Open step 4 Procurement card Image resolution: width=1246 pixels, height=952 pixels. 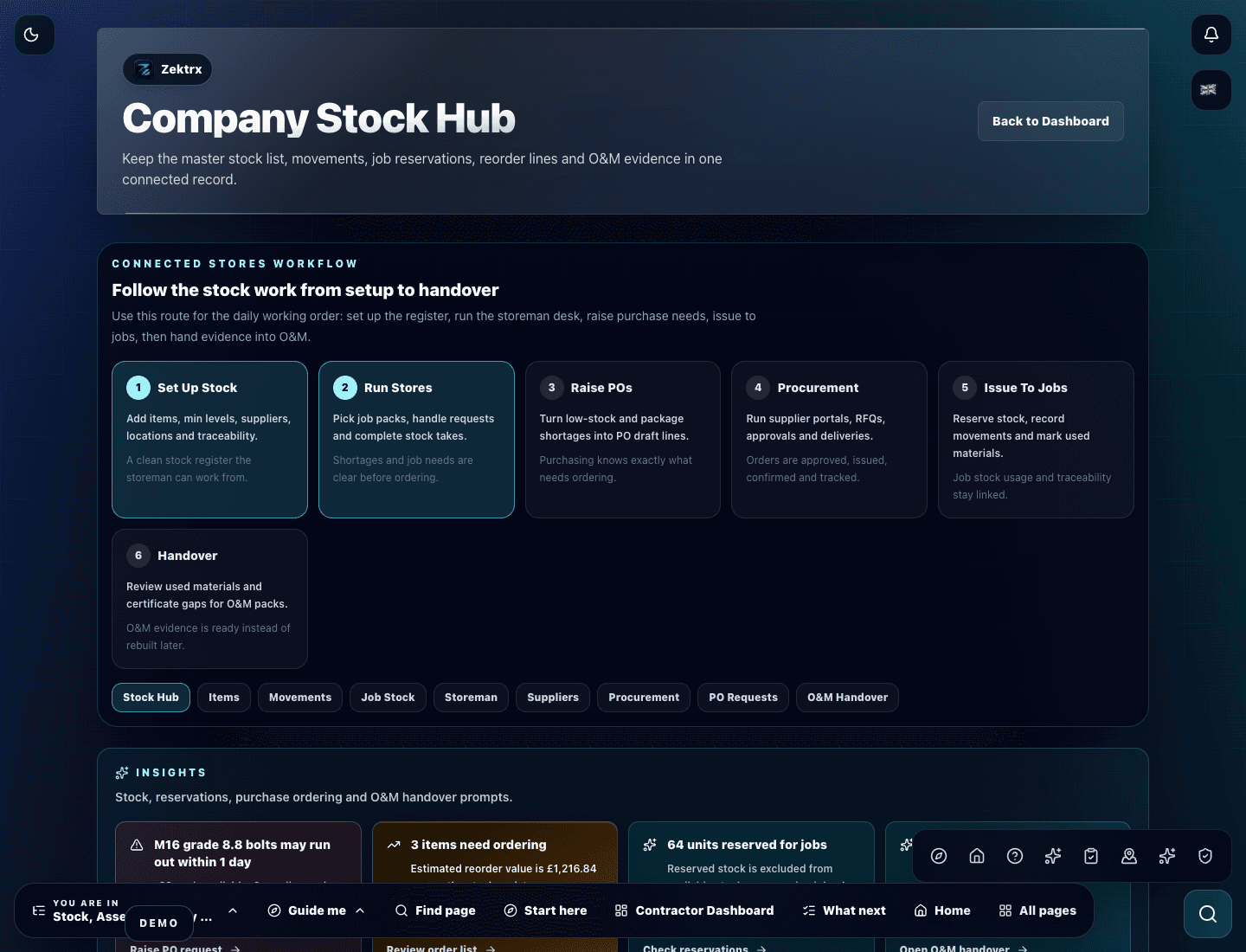(x=829, y=440)
